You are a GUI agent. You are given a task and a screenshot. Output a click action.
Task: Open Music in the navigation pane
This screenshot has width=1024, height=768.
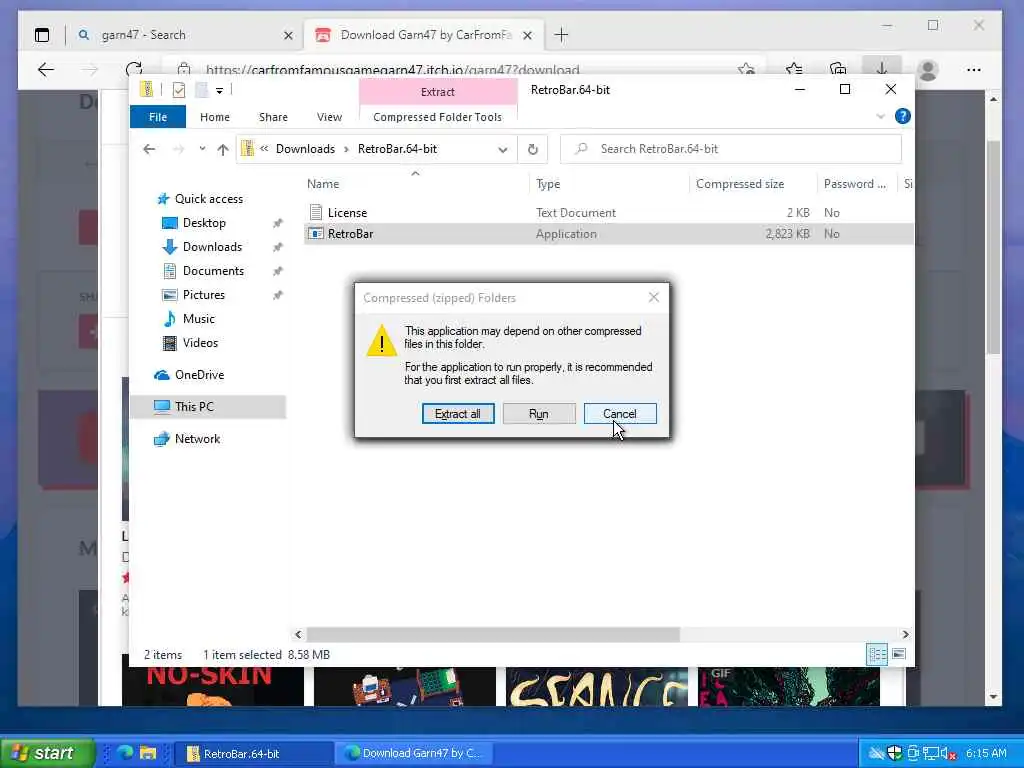point(199,319)
